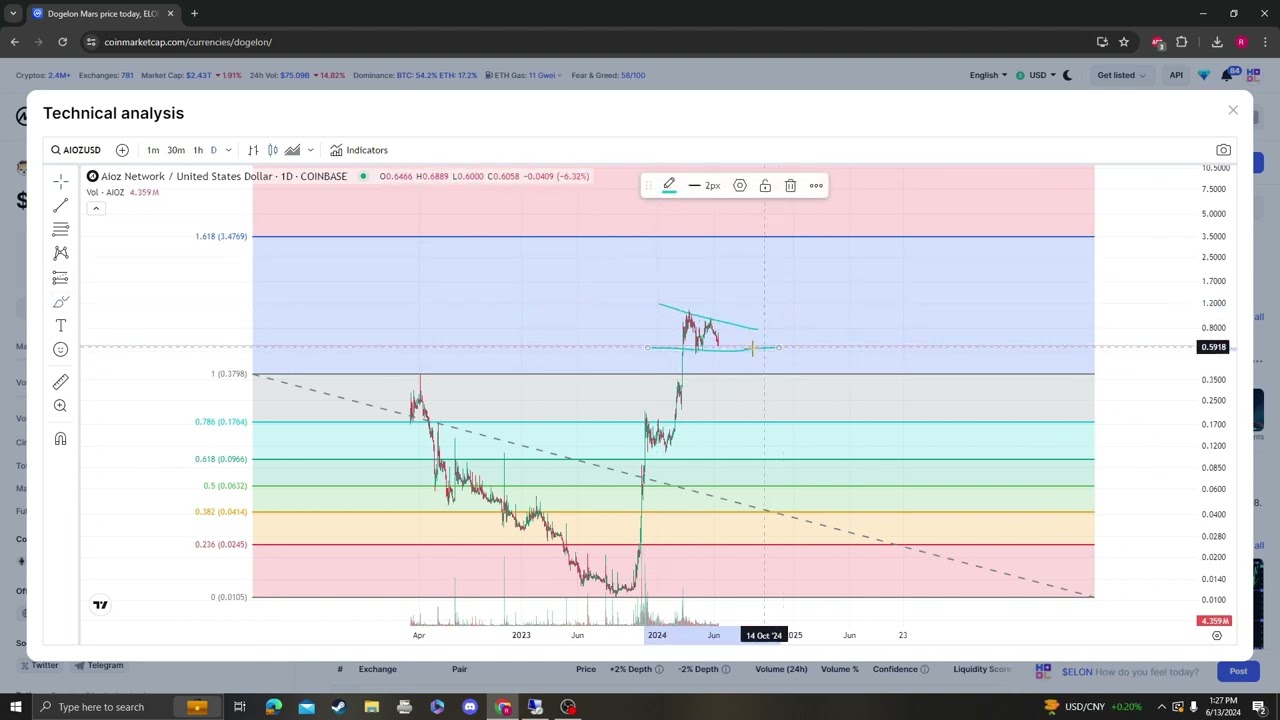Click the Telegram link
The height and width of the screenshot is (720, 1280).
(97, 665)
